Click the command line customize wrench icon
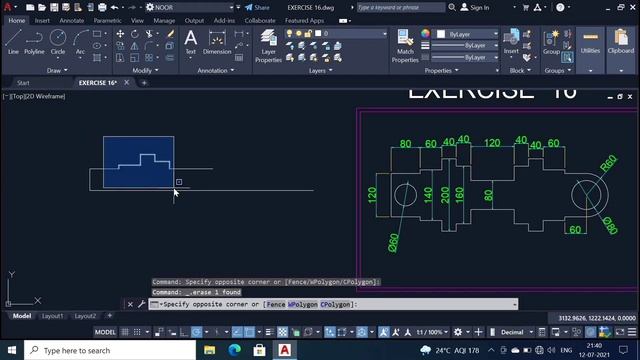 141,304
